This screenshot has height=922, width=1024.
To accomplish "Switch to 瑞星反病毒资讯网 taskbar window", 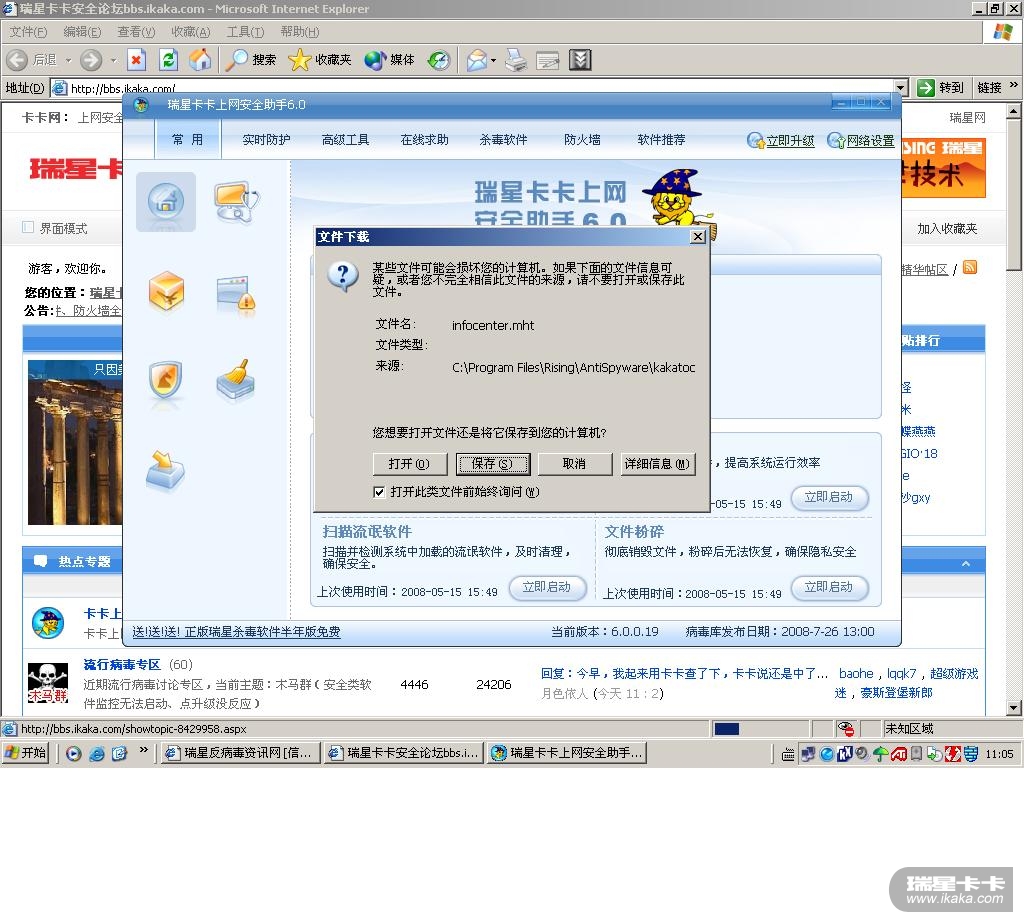I will [x=240, y=753].
